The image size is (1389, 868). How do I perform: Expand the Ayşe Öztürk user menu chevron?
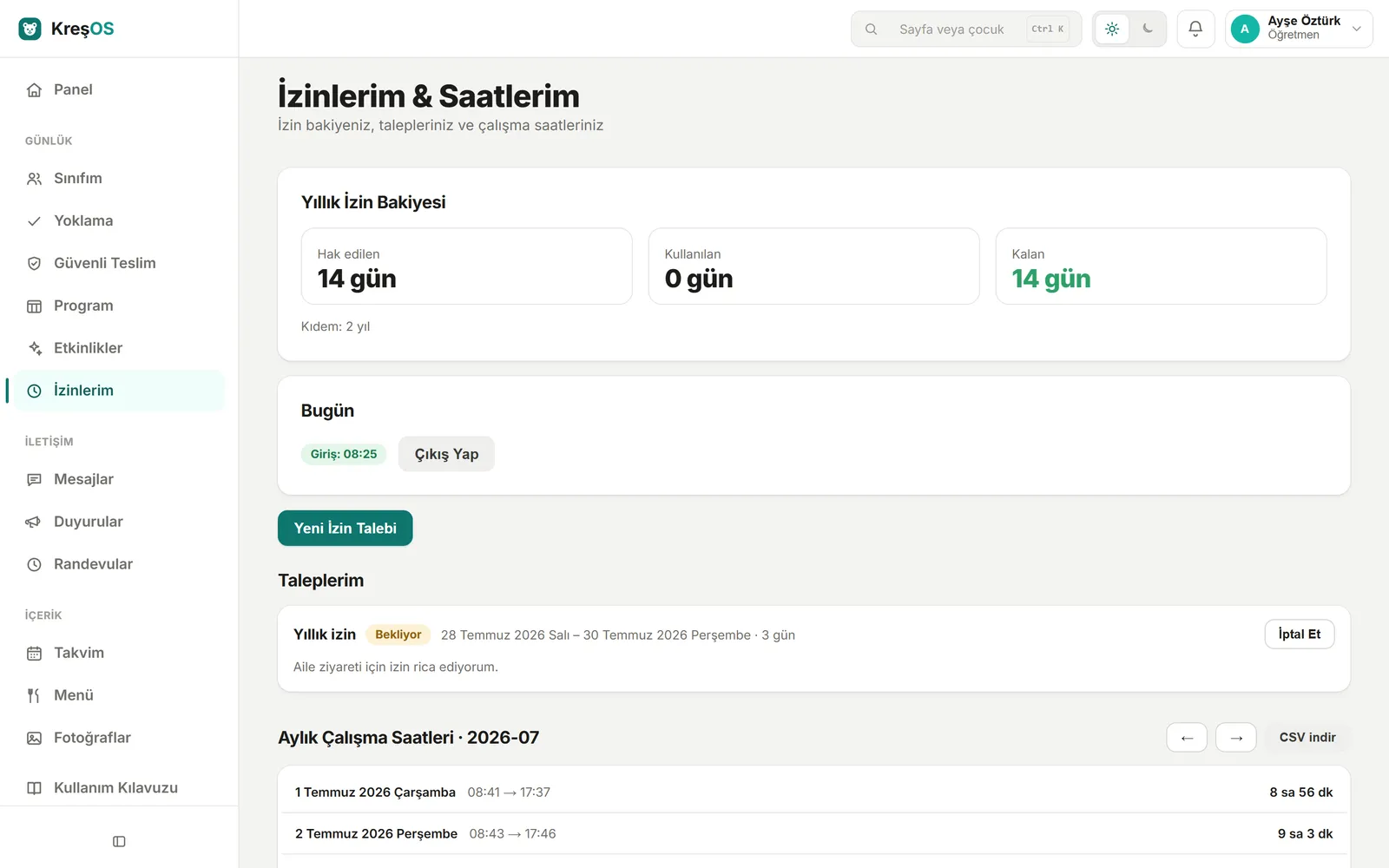point(1357,30)
